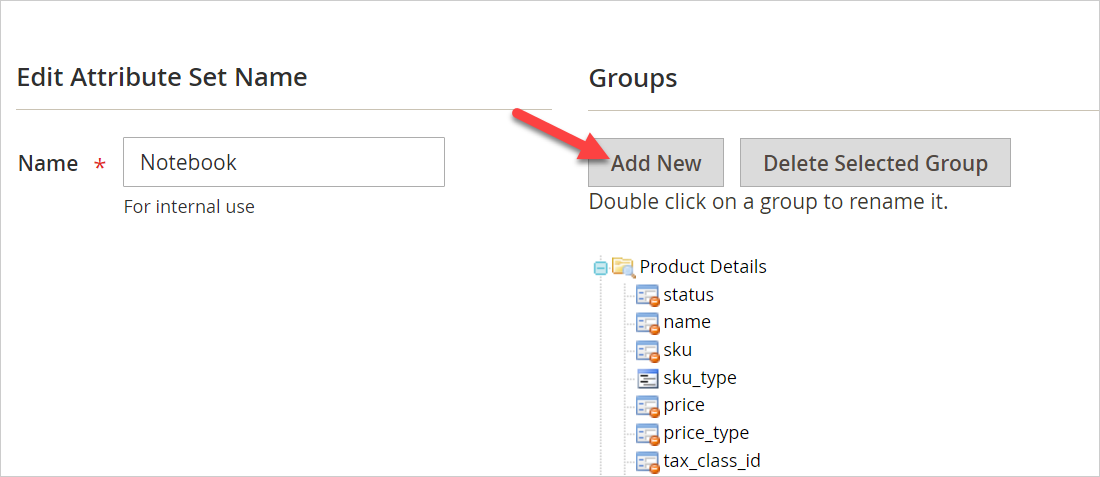The image size is (1100, 477).
Task: Select the price_type attribute label
Action: [706, 433]
